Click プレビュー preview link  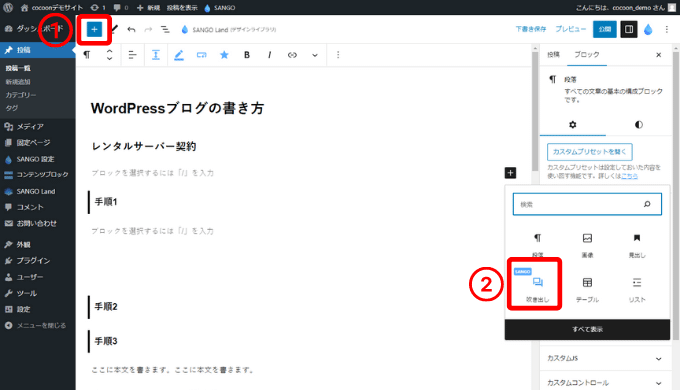570,29
